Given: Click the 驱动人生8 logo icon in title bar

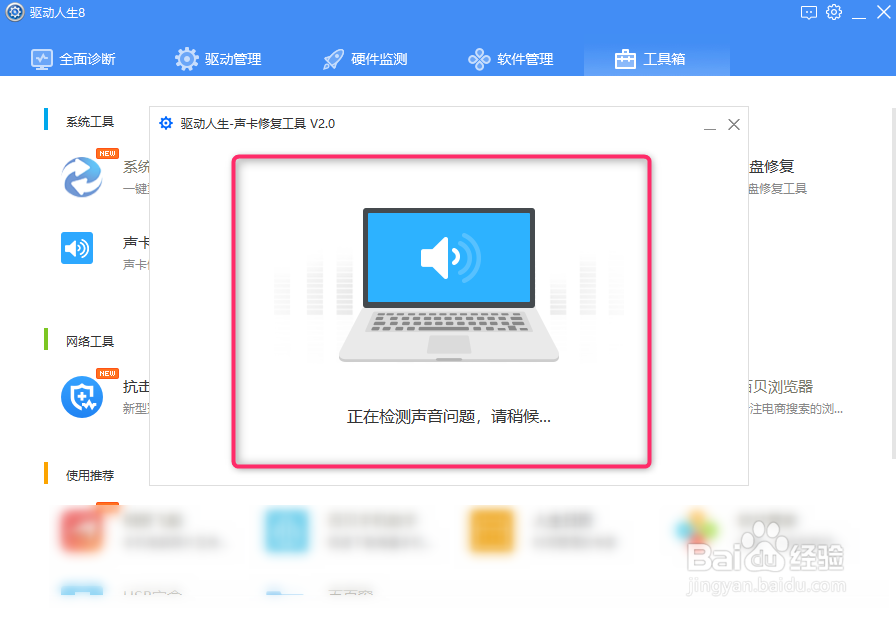Looking at the screenshot, I should pos(15,12).
